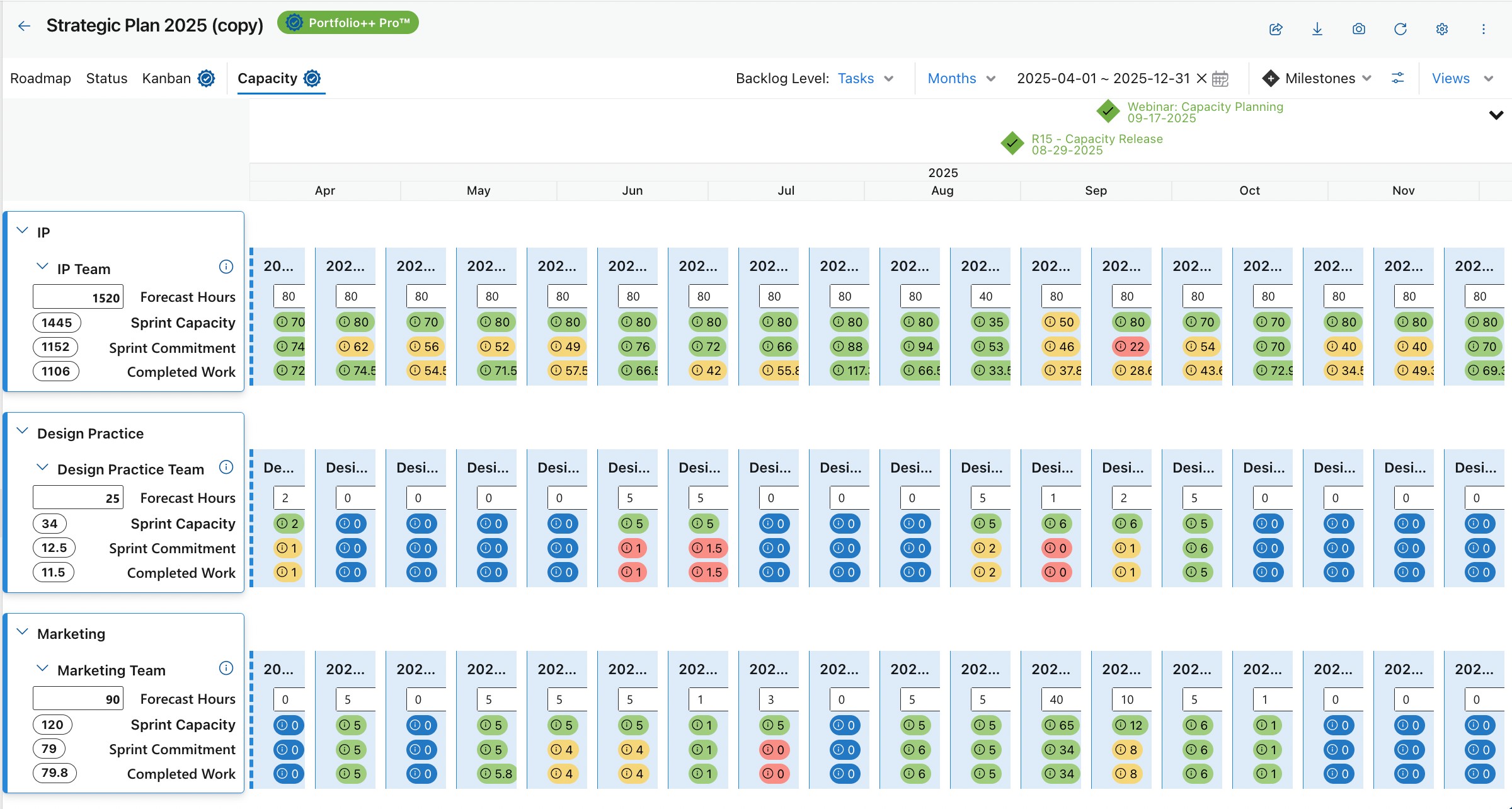Open the Backlog Level dropdown
Viewport: 1512px width, 809px height.
point(866,78)
